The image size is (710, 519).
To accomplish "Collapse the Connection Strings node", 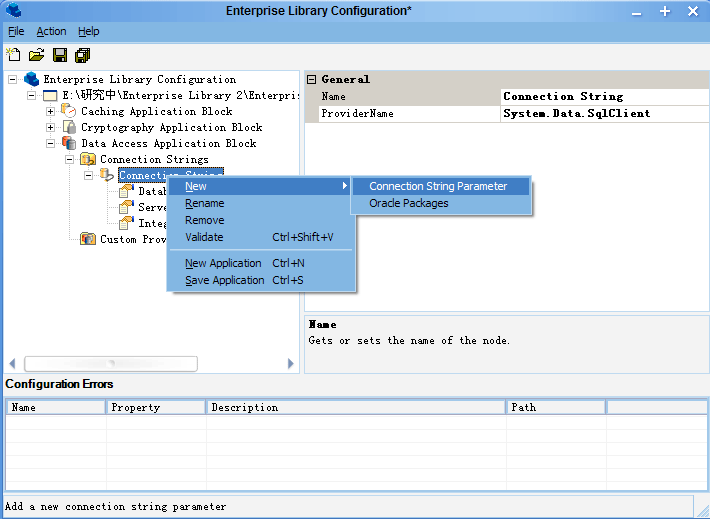I will click(69, 159).
